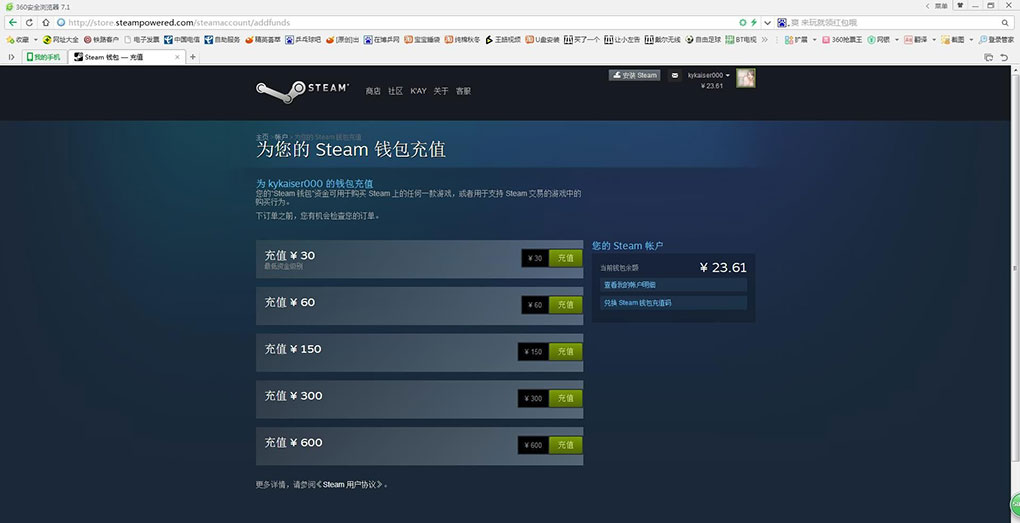Click the green circle icon in address bar
Screen dimensions: 1020x523
pyautogui.click(x=743, y=22)
